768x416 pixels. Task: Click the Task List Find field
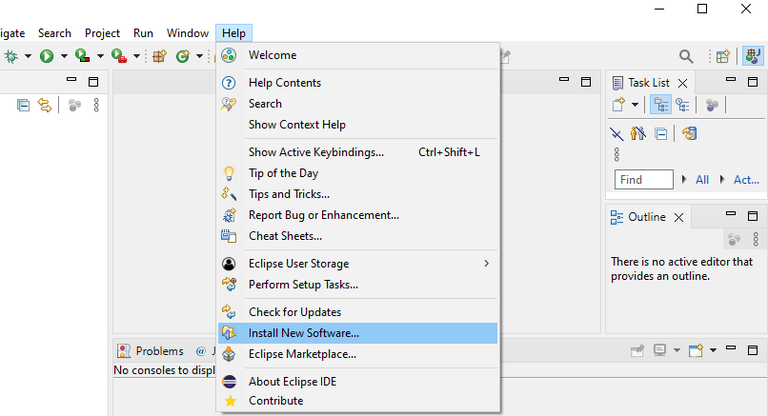coord(643,180)
